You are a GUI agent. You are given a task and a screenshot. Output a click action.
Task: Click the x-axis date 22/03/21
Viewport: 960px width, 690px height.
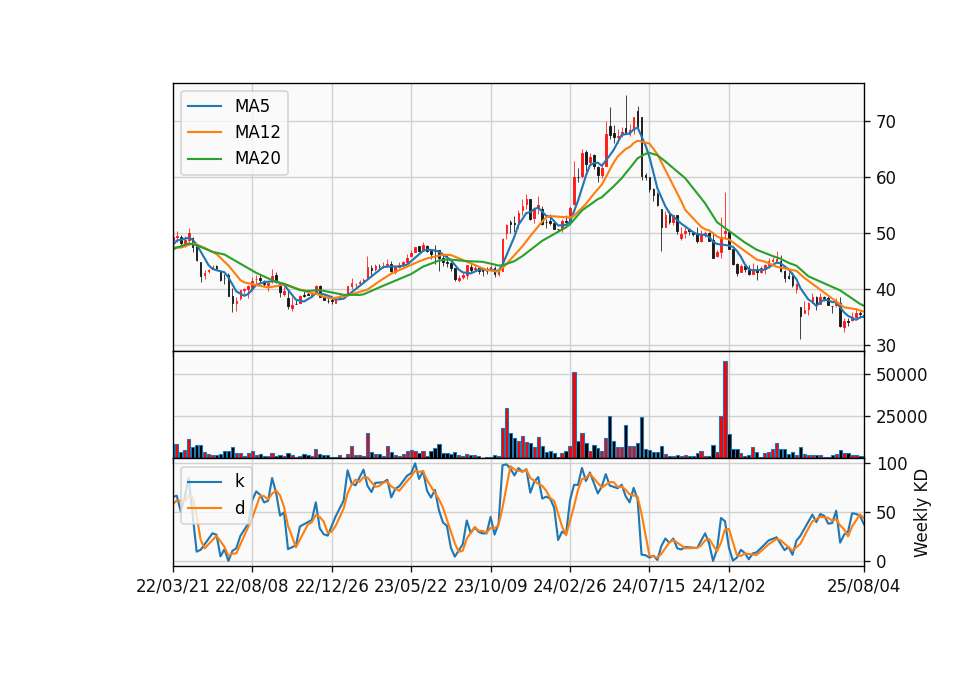coord(173,586)
